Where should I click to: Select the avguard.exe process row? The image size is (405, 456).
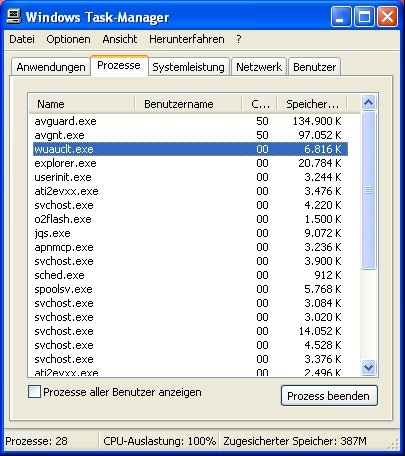pyautogui.click(x=190, y=121)
